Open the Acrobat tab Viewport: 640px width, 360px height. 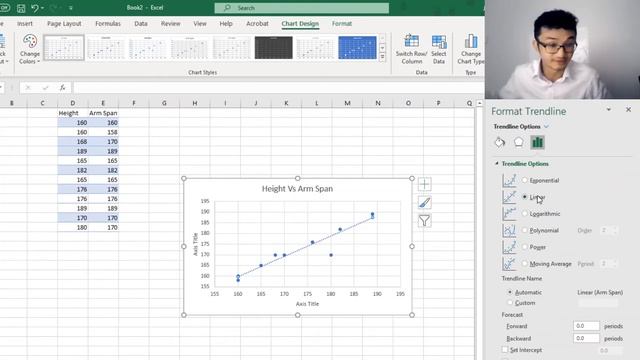[x=257, y=24]
